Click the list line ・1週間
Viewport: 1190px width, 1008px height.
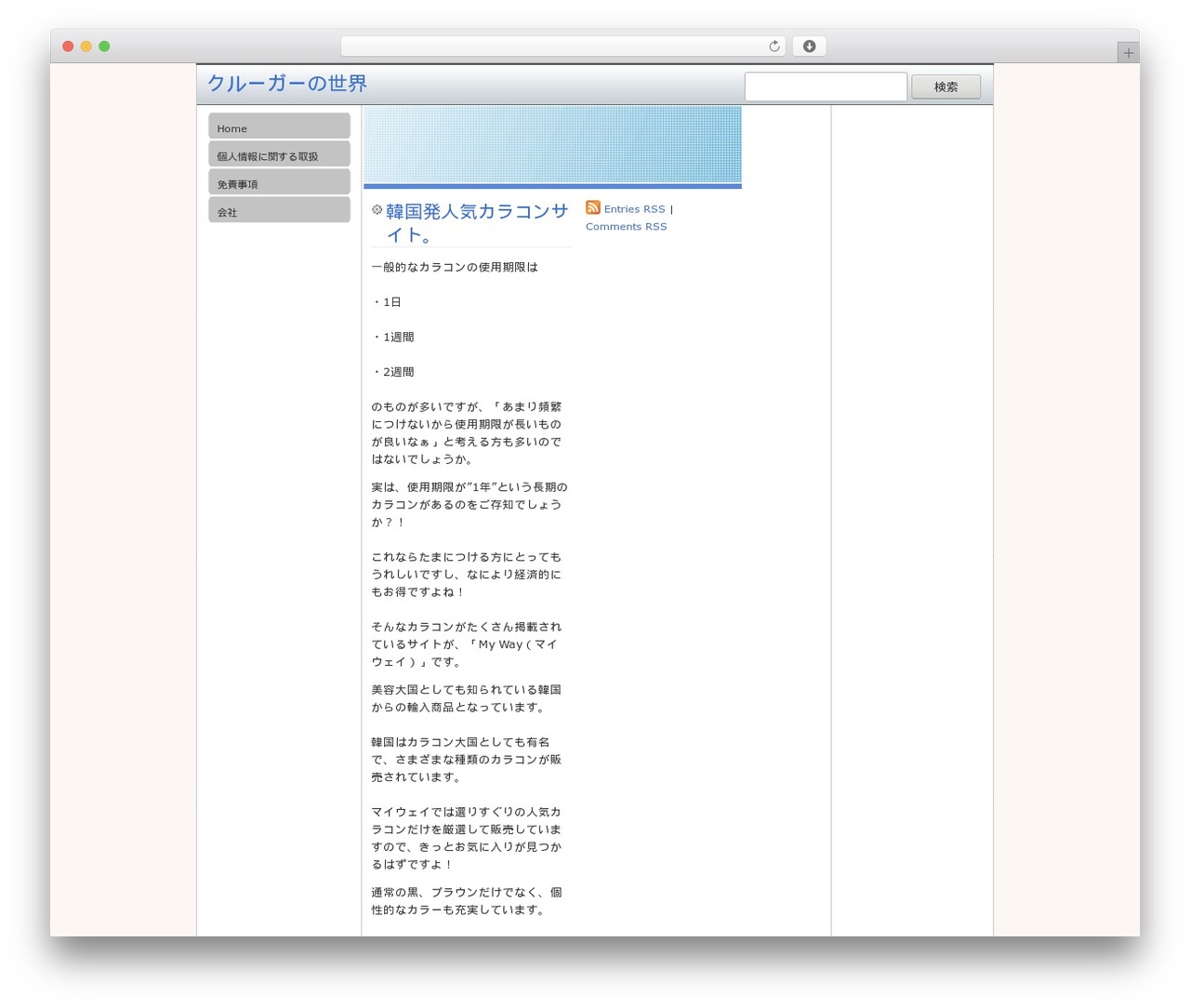point(392,338)
